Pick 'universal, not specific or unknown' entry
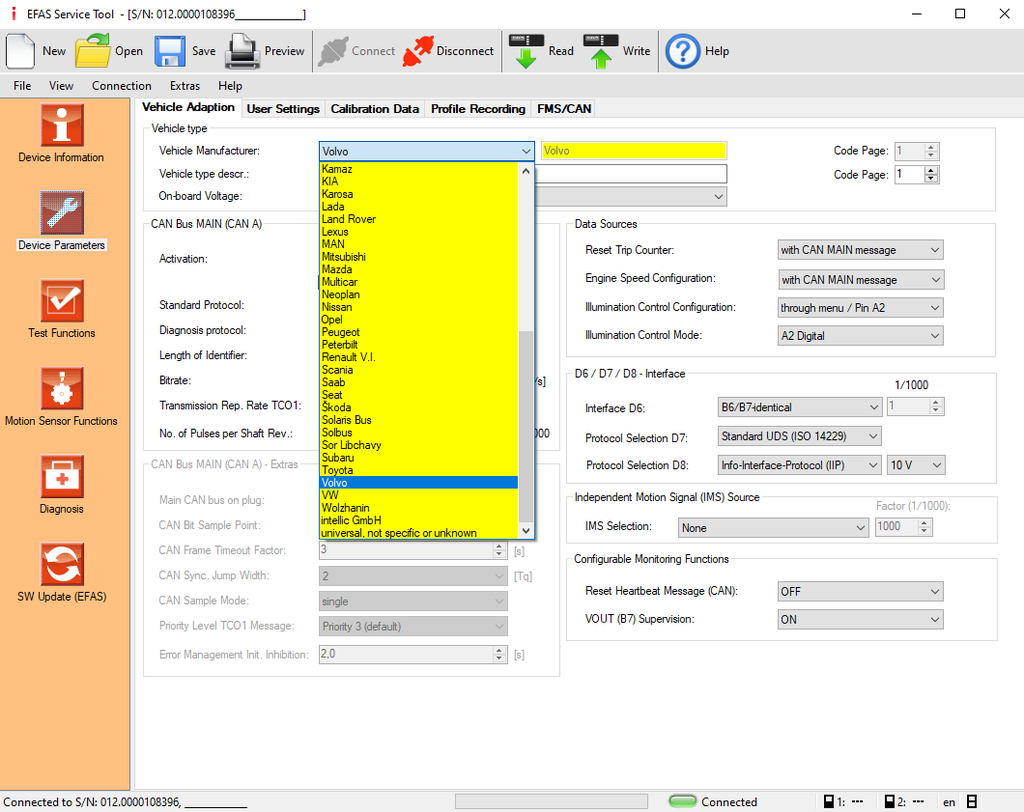Viewport: 1024px width, 812px height. 419,533
